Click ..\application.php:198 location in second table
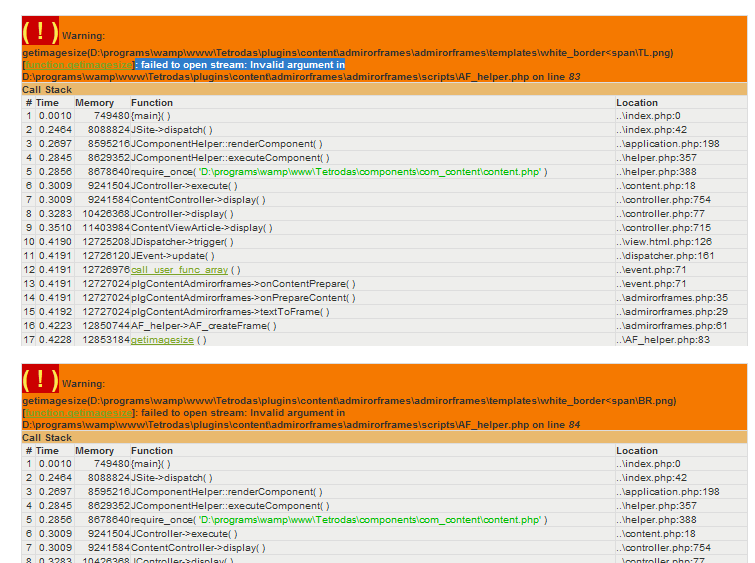Viewport: 755px width, 563px height. tap(668, 492)
